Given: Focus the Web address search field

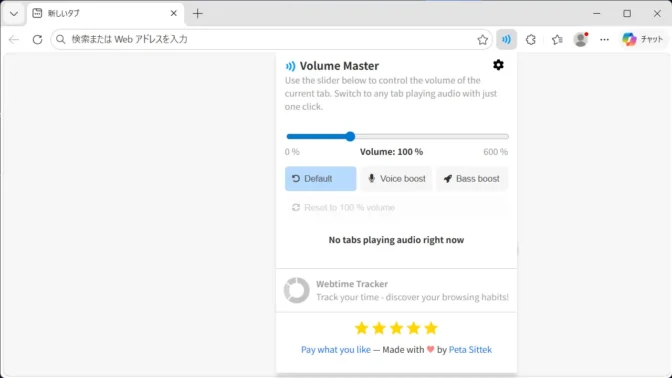Looking at the screenshot, I should coord(271,39).
